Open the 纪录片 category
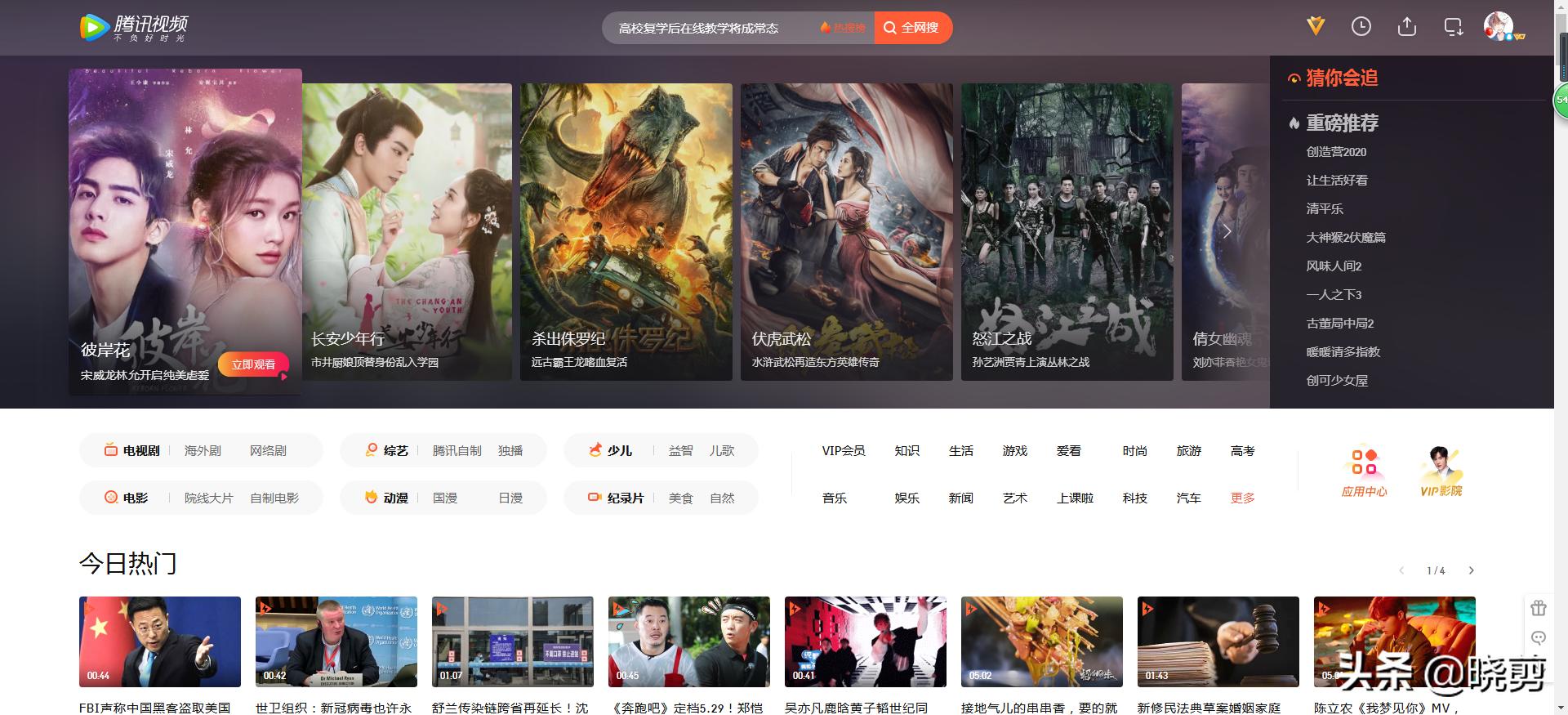The width and height of the screenshot is (1568, 715). pos(626,498)
